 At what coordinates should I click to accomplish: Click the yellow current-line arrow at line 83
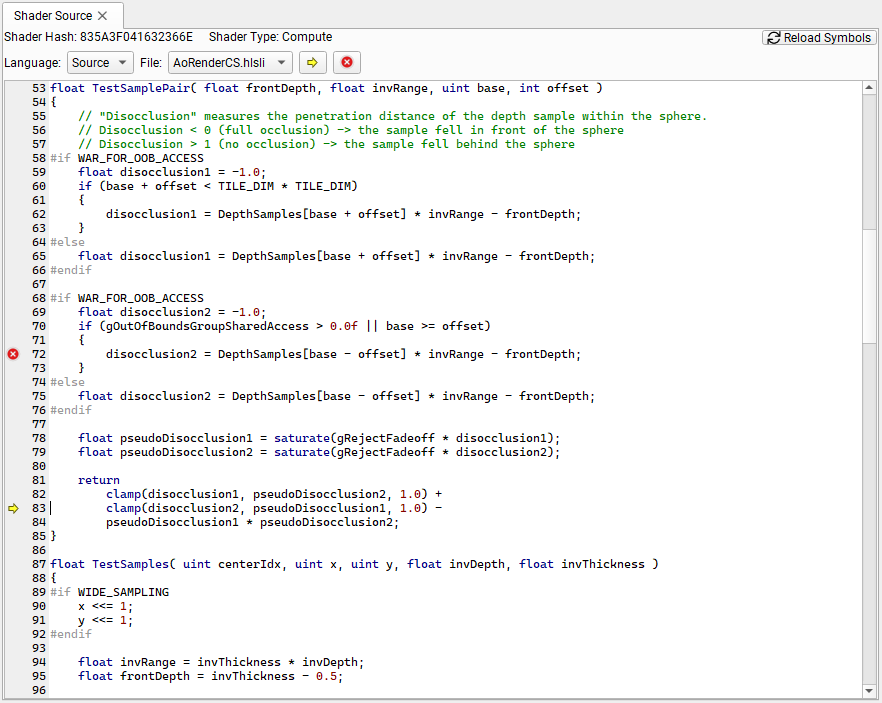(x=12, y=509)
